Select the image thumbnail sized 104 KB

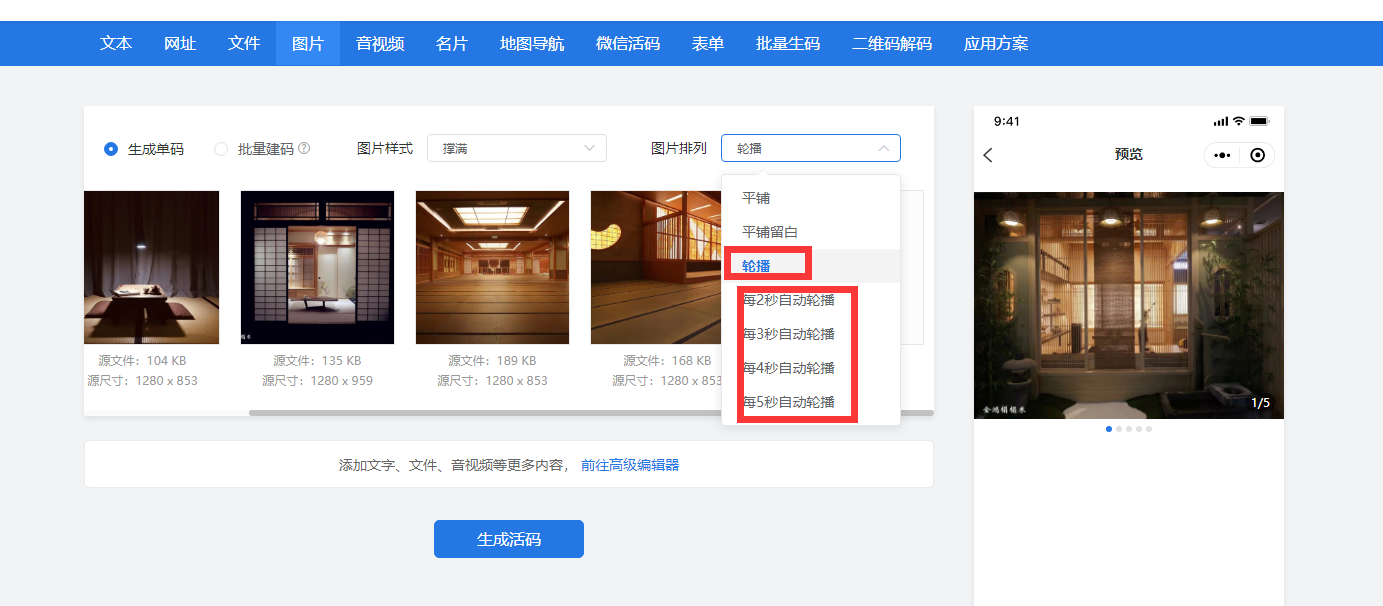click(x=151, y=268)
